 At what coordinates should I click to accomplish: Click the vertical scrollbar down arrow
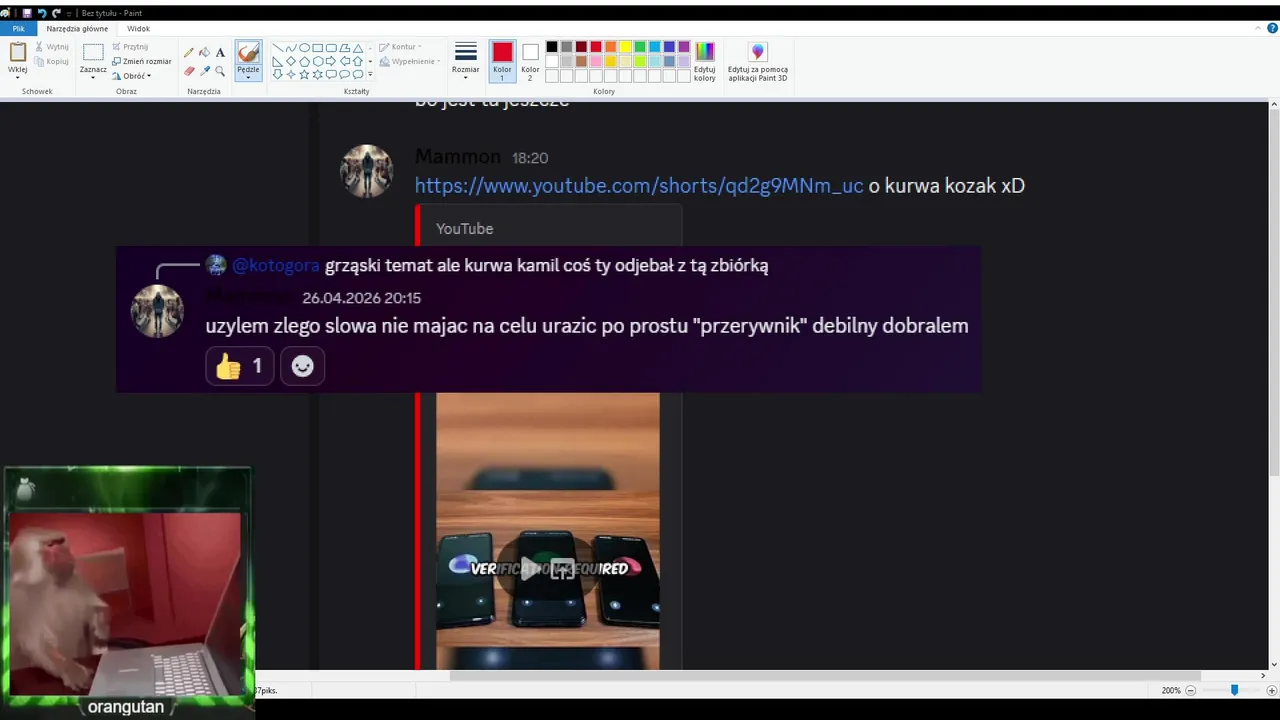pyautogui.click(x=1274, y=664)
